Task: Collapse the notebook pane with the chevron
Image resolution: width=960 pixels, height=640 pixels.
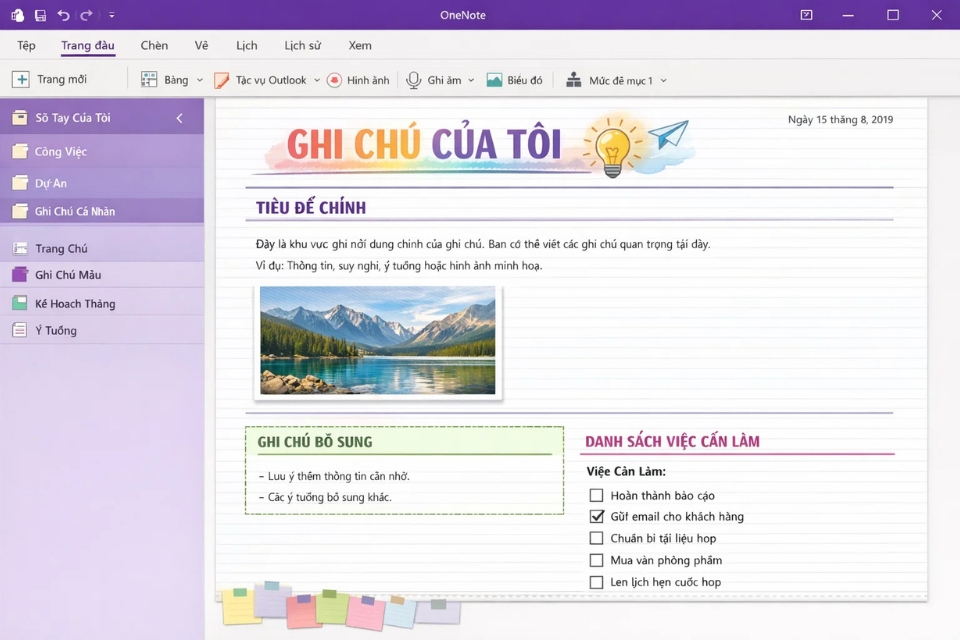Action: coord(179,117)
